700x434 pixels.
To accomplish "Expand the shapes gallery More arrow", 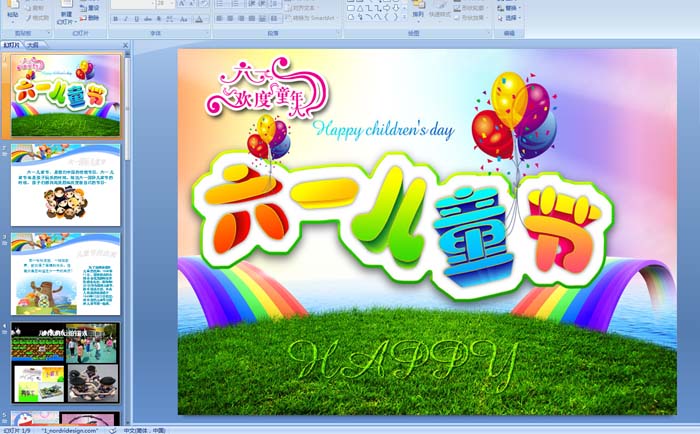I will click(404, 17).
